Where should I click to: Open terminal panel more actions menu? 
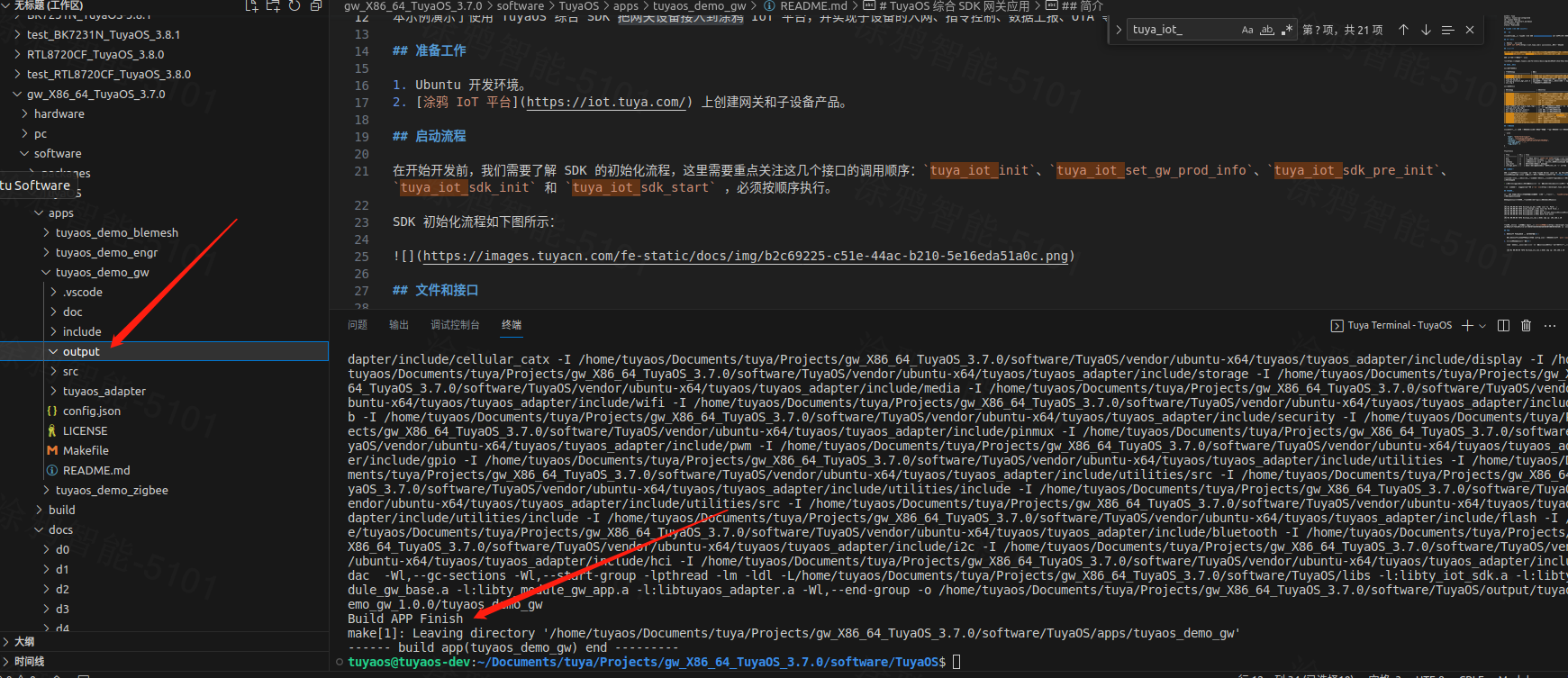tap(1549, 325)
